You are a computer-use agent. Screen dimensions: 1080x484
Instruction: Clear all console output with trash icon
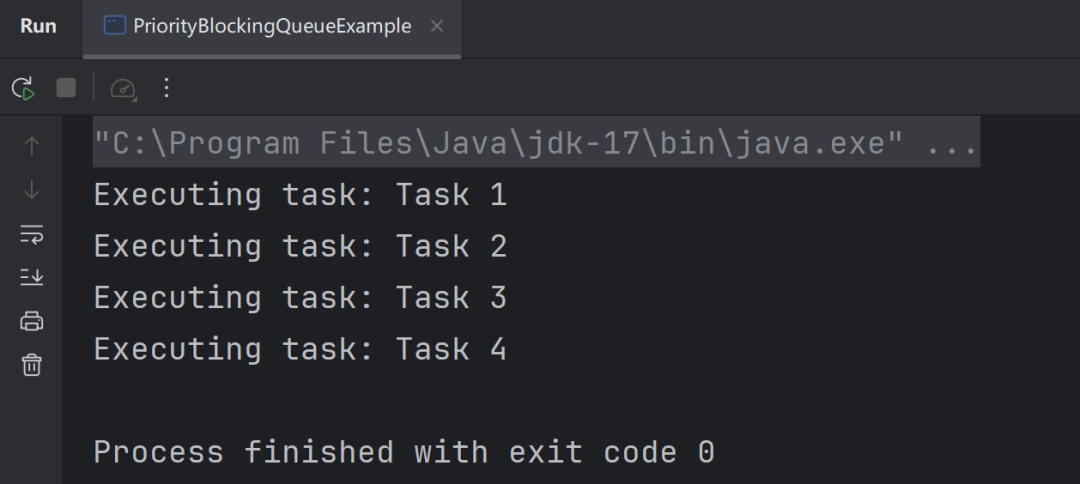coord(32,365)
